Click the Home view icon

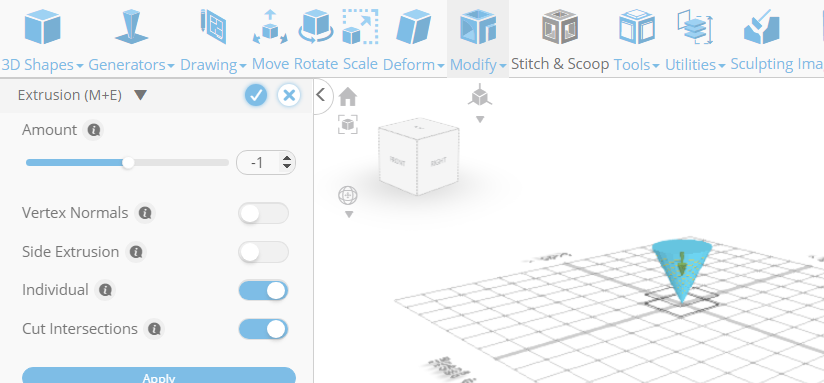point(348,97)
